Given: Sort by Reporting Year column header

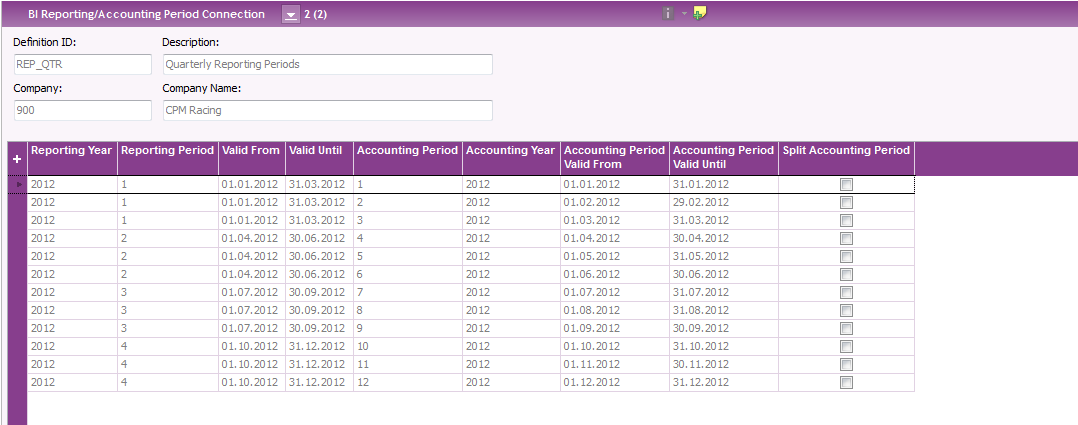Looking at the screenshot, I should click(72, 150).
